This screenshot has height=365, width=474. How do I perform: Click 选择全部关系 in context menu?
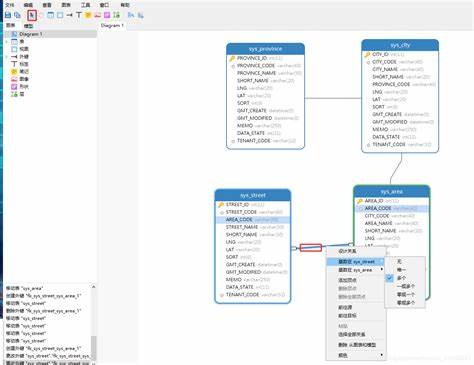click(x=352, y=334)
